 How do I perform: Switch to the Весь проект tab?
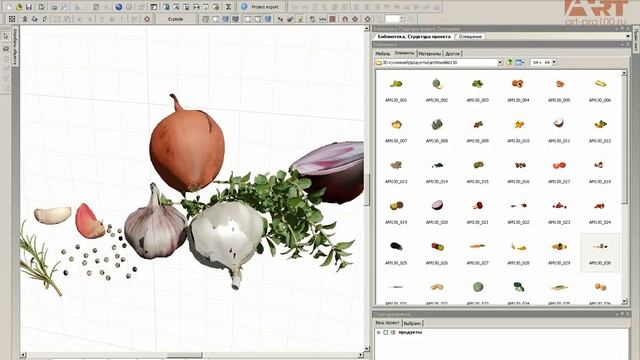(x=388, y=323)
